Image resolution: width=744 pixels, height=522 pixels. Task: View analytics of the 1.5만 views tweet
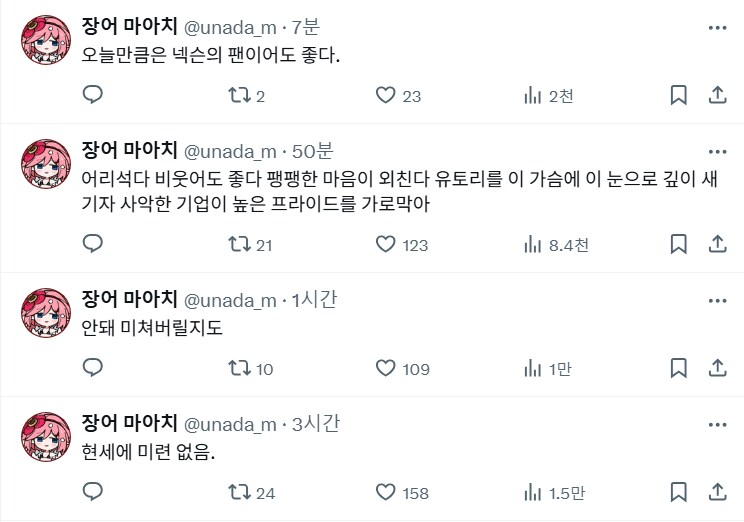coord(533,492)
